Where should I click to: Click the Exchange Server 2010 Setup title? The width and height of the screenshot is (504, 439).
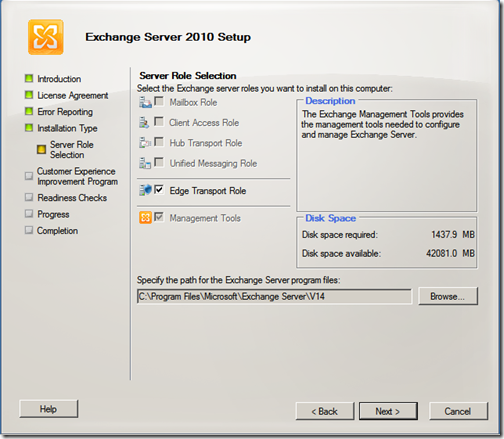click(x=168, y=37)
